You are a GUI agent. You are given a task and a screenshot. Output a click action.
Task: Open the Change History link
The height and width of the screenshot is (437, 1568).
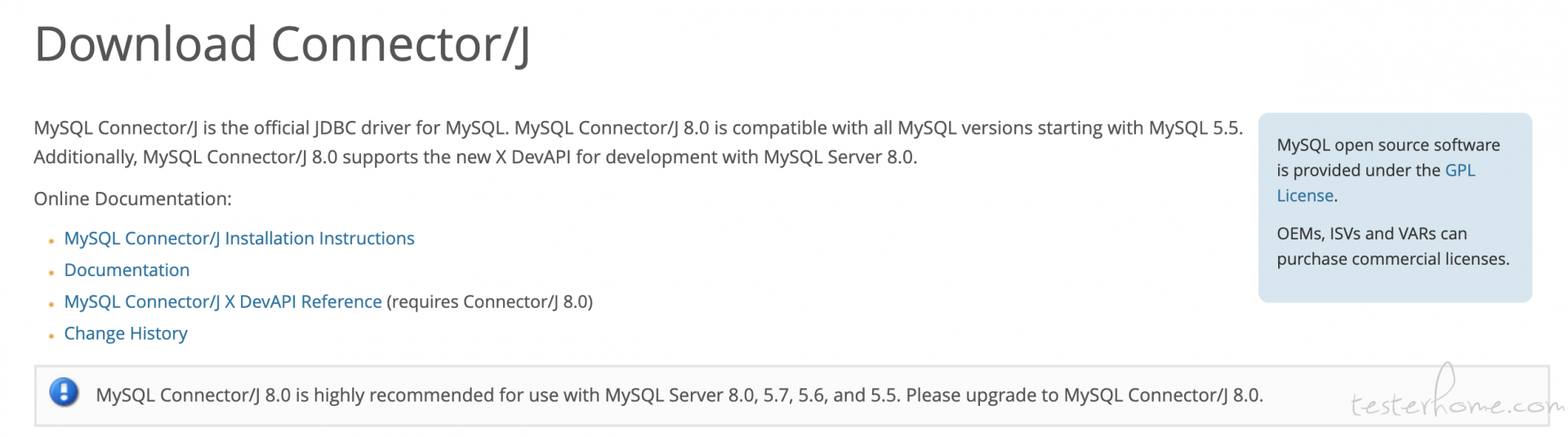126,333
